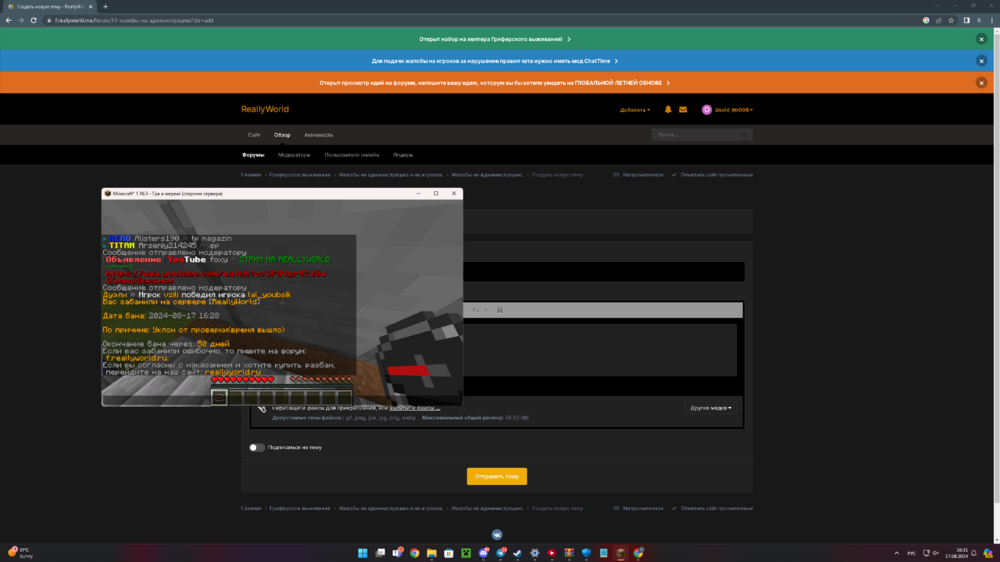The height and width of the screenshot is (562, 1000).
Task: Expand the 'Другие медиа' dropdown
Action: point(710,408)
